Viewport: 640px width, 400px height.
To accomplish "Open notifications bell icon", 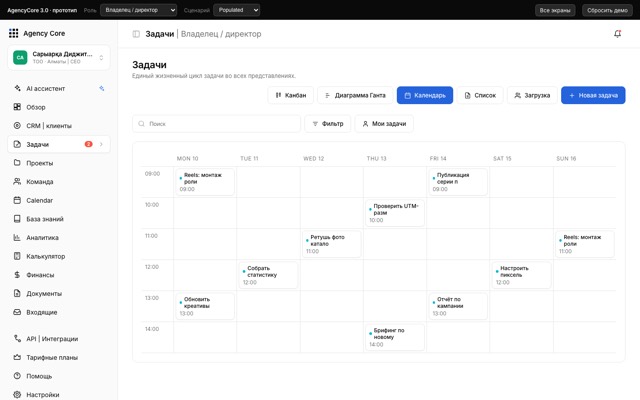I will [x=618, y=34].
